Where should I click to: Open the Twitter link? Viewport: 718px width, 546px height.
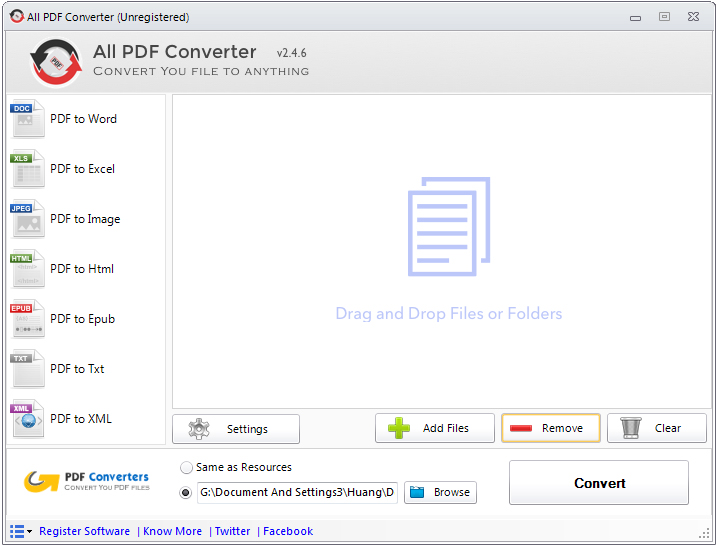click(x=233, y=531)
